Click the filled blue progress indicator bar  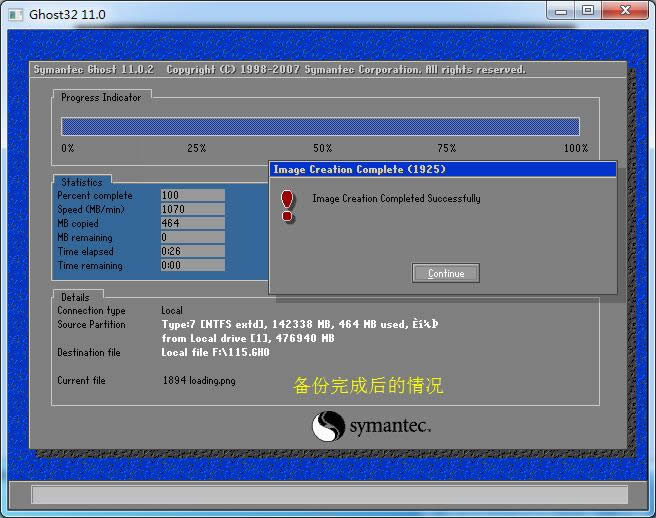tap(320, 126)
